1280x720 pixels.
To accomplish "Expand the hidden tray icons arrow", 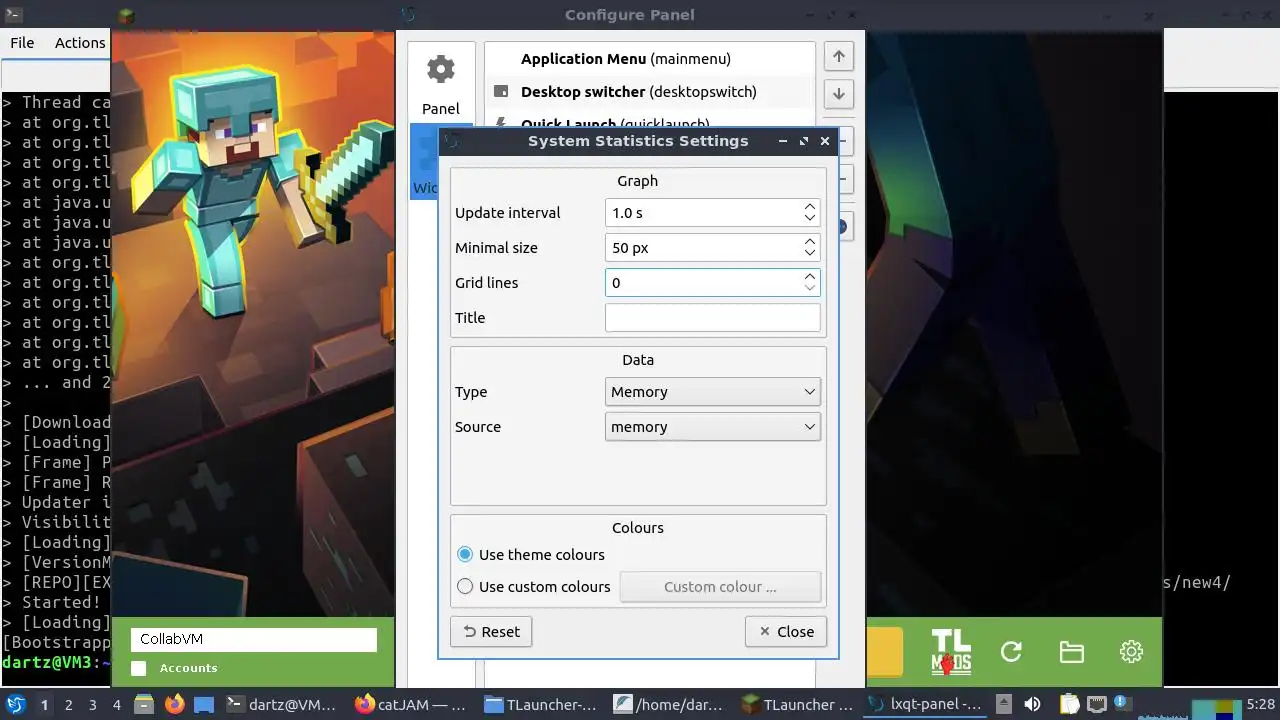I will coord(1005,704).
